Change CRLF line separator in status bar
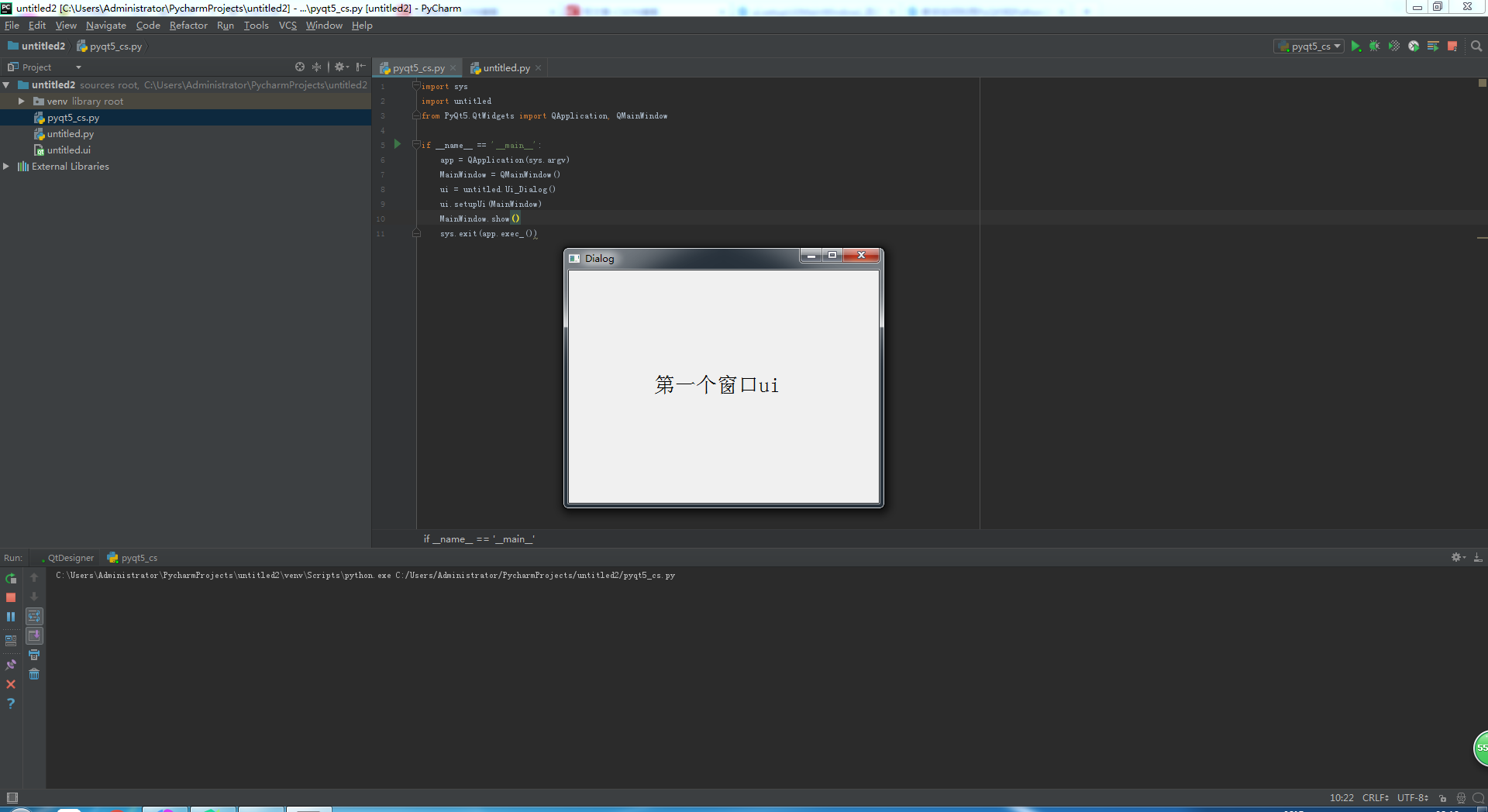1488x812 pixels. tap(1375, 798)
